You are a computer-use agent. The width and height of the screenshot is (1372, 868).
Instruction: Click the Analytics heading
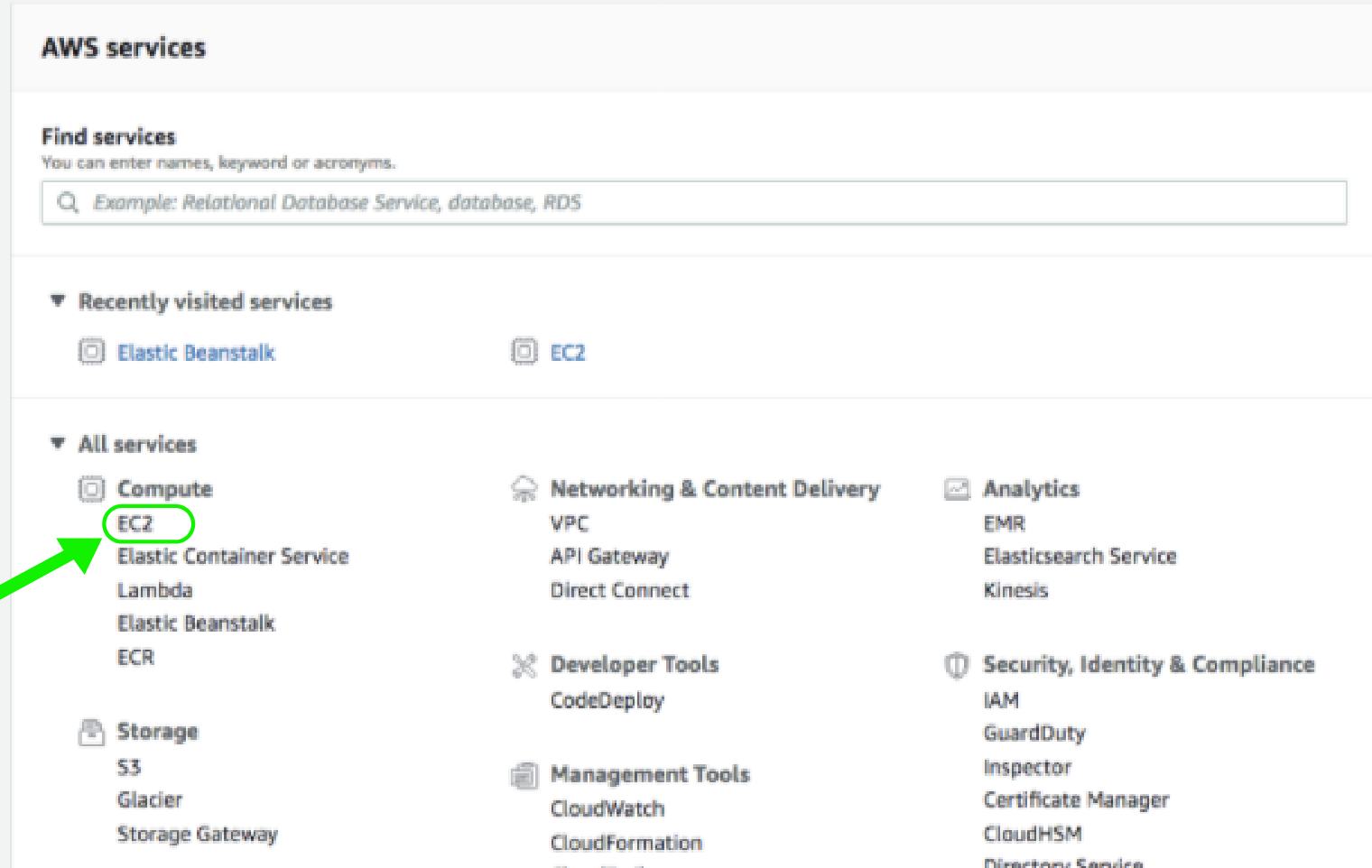click(1031, 489)
